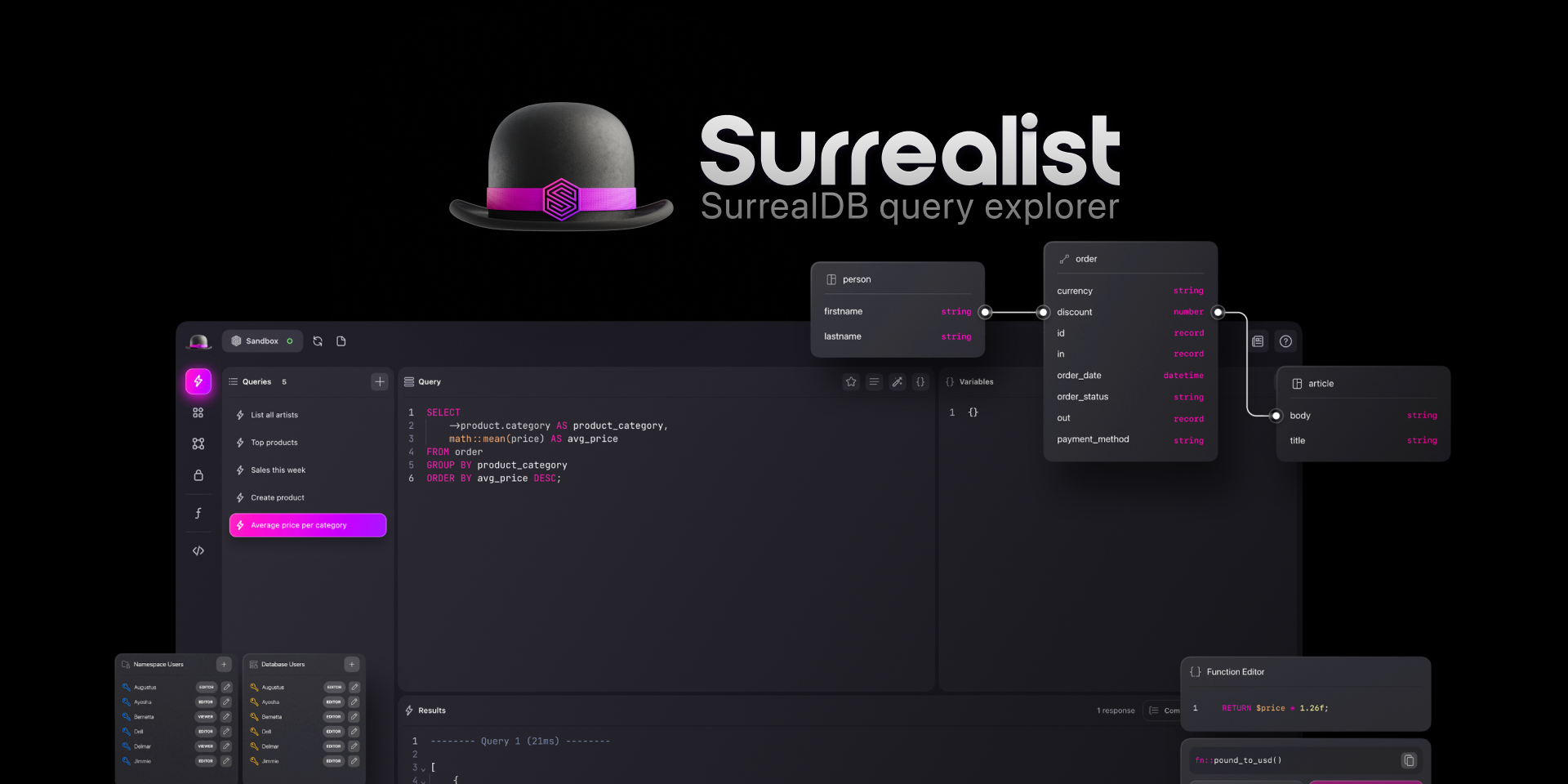Open the Authentication view lock icon

tap(198, 475)
